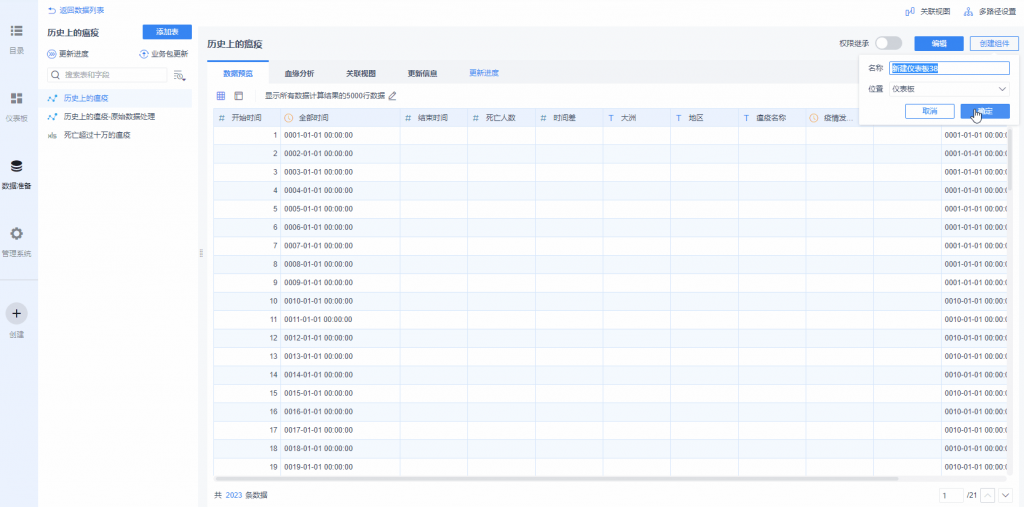Click cell 0001-01-01 00:00:00 in row 1
Screen dimensions: 1024x507
[340, 135]
